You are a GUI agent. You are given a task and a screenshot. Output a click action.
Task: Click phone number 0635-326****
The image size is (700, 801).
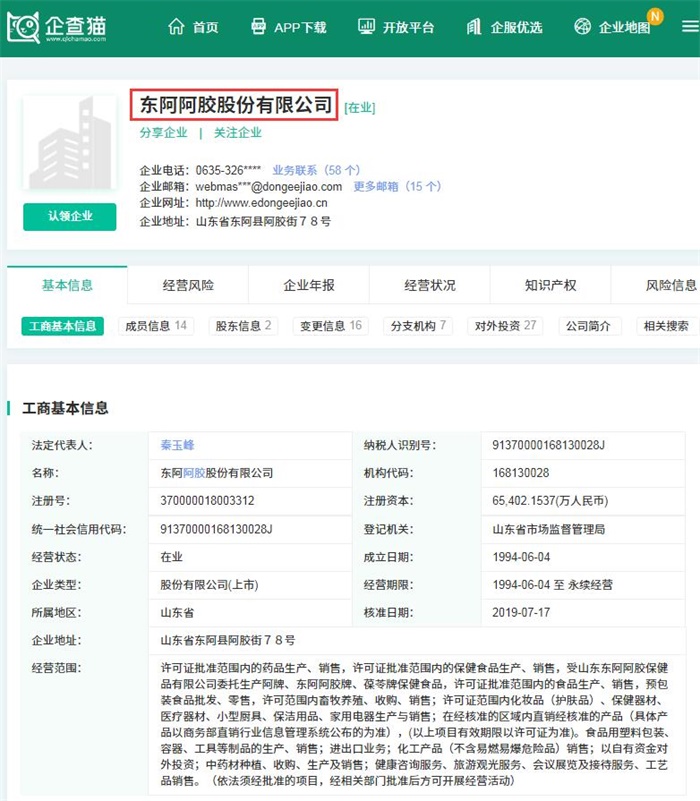[228, 170]
